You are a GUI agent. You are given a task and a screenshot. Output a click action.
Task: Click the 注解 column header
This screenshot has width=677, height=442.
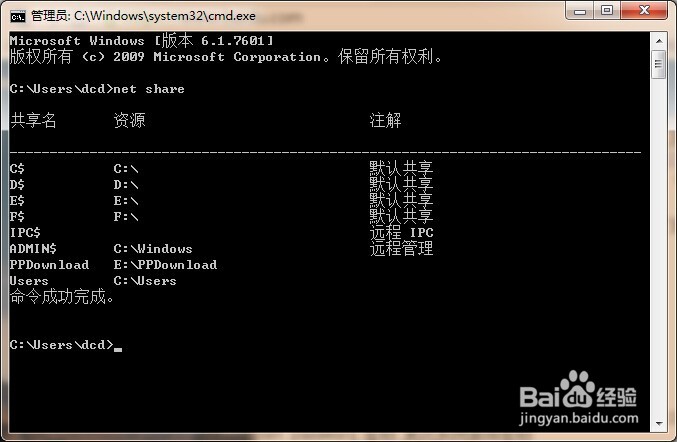click(385, 120)
